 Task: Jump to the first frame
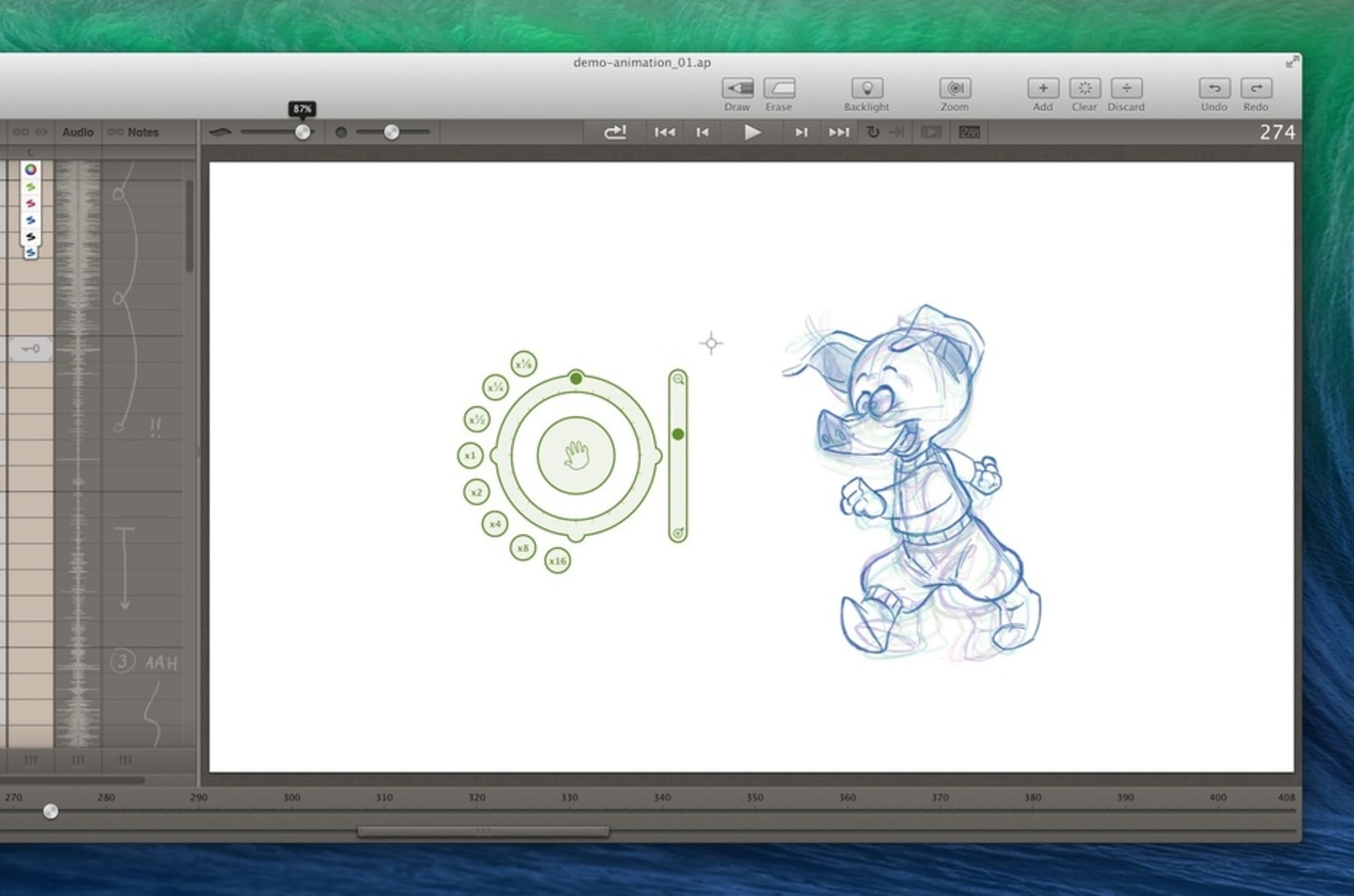(x=665, y=132)
